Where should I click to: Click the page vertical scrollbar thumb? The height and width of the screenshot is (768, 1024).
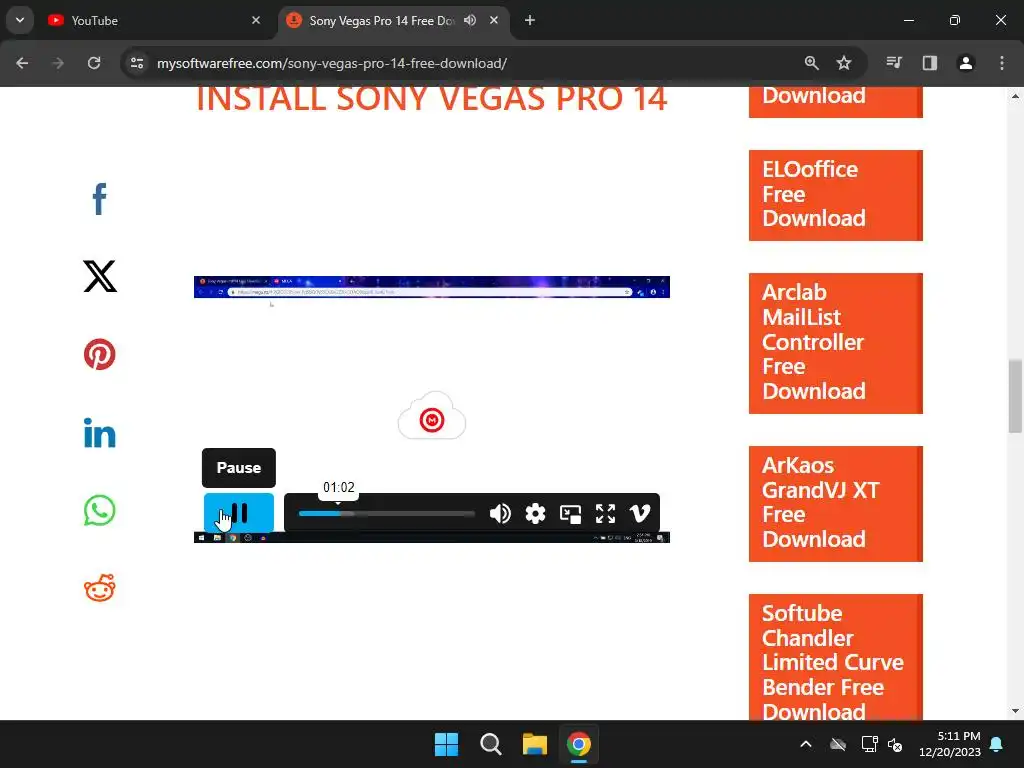[1015, 396]
